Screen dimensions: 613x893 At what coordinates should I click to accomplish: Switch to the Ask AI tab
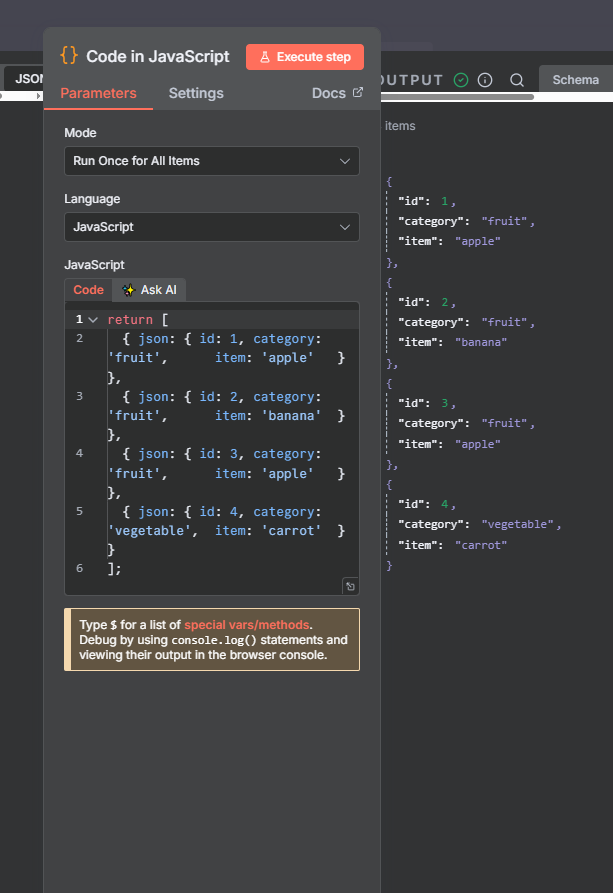coord(149,290)
